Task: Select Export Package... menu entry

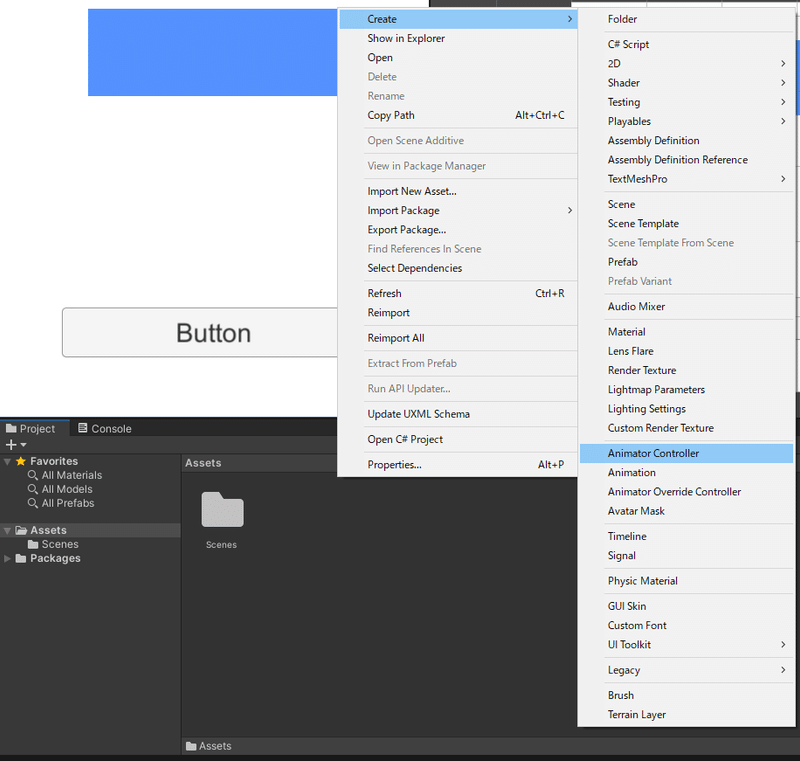Action: (458, 230)
